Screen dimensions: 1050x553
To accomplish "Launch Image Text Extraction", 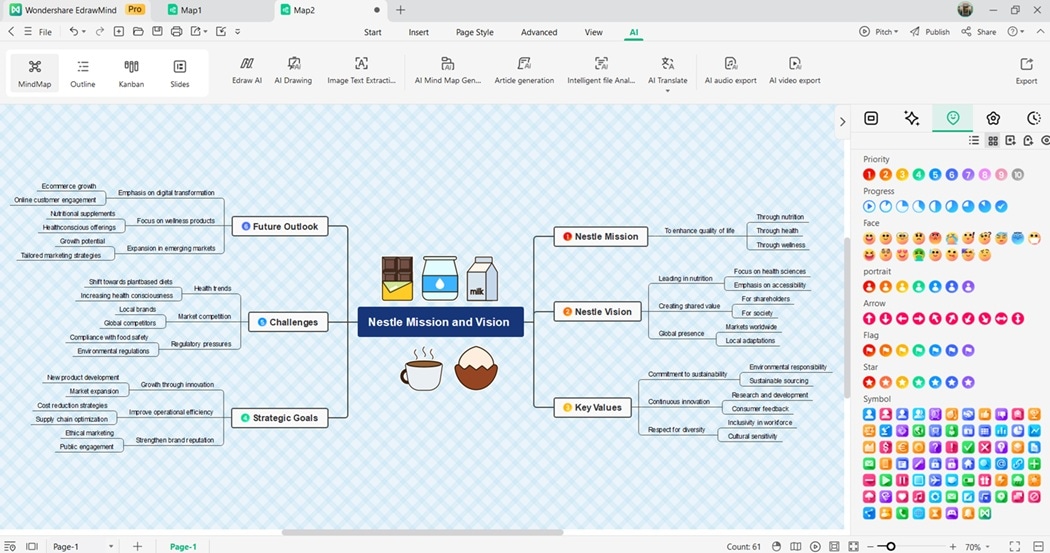I will [361, 71].
